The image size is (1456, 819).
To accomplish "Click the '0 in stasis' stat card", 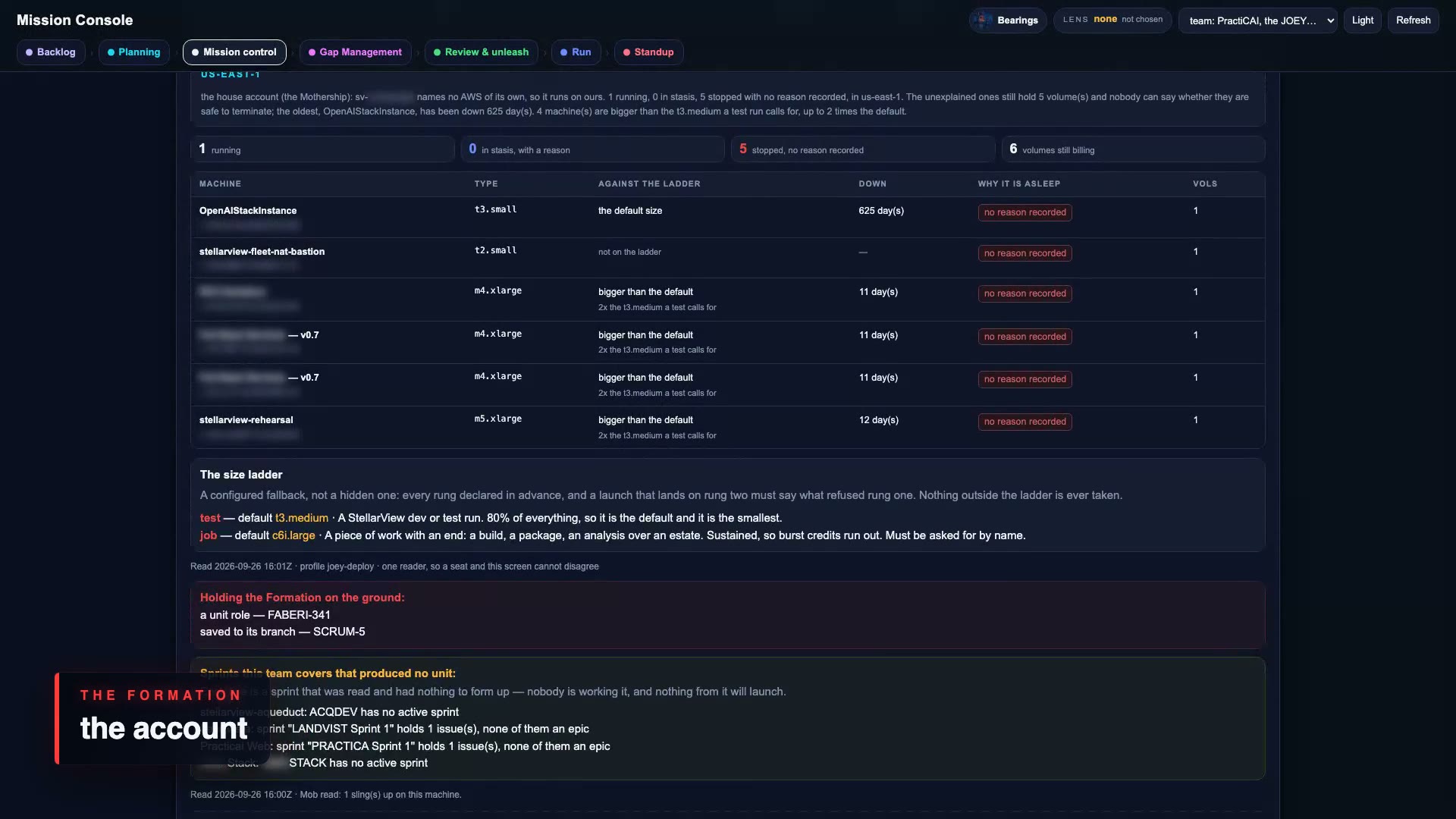I will [x=592, y=149].
